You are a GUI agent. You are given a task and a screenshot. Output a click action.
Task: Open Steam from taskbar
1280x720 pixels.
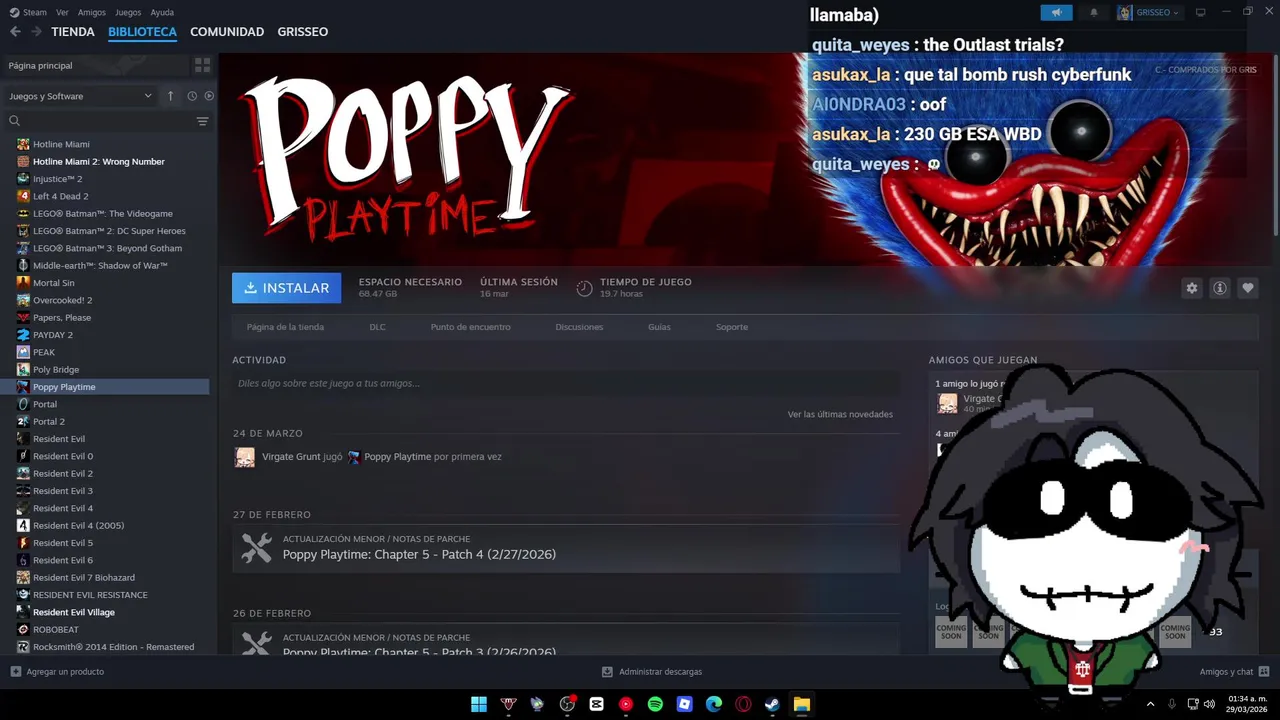[x=772, y=704]
